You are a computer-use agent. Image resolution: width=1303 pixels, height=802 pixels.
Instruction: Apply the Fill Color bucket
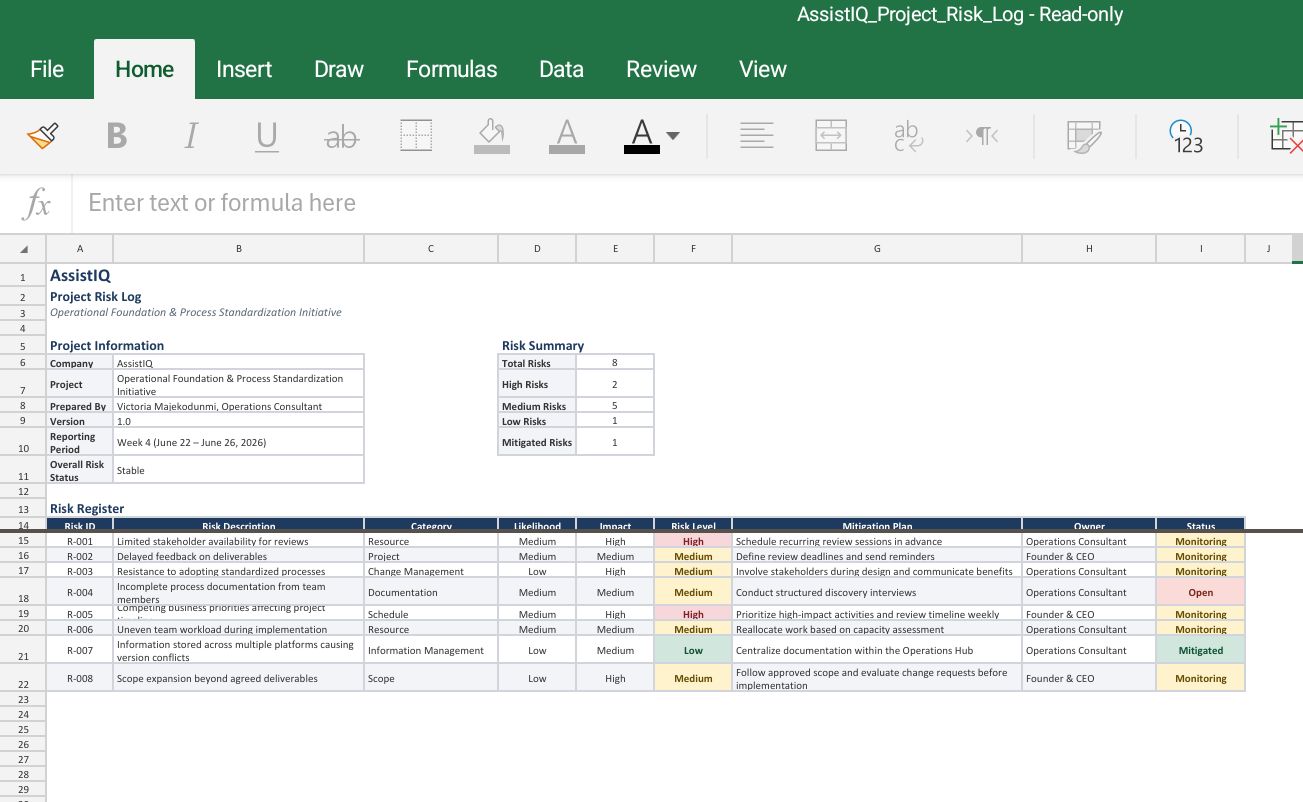pyautogui.click(x=491, y=136)
